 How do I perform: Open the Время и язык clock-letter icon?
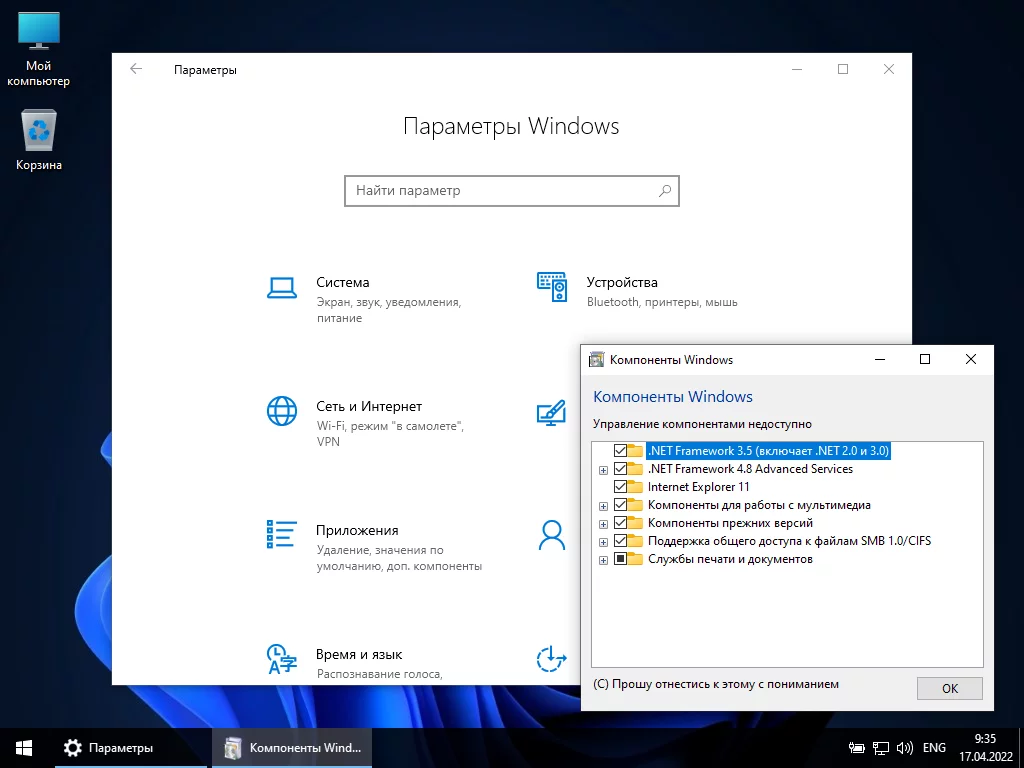click(x=282, y=658)
